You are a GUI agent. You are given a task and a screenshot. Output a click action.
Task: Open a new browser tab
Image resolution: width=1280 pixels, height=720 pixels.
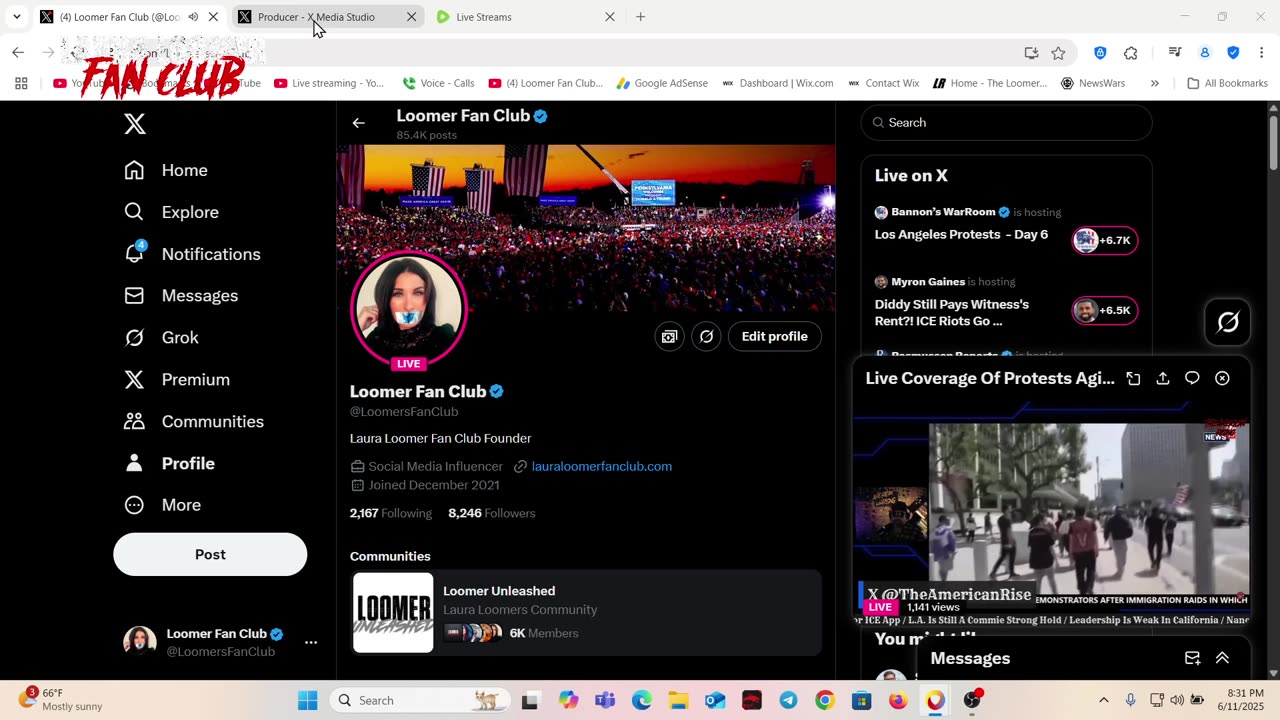[x=641, y=17]
